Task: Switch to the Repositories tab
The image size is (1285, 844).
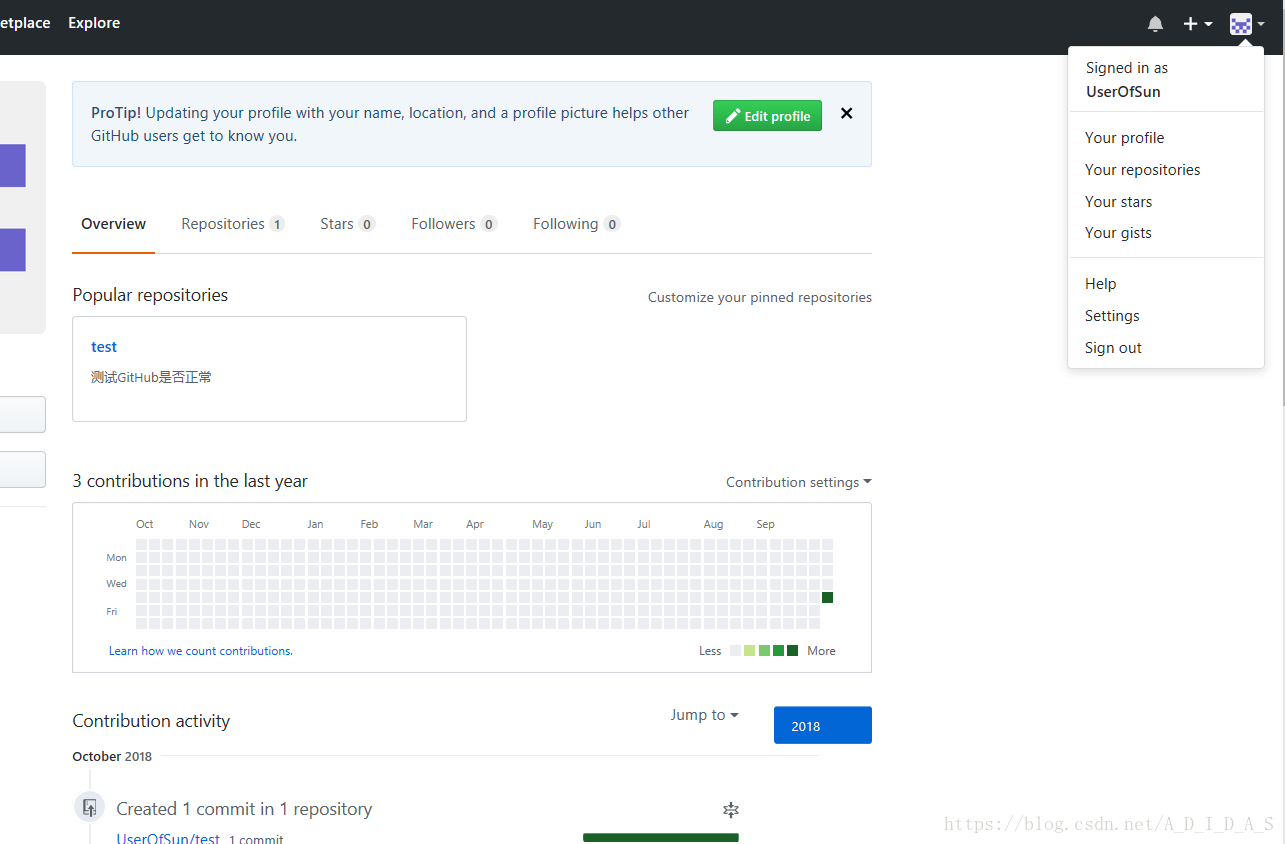Action: tap(232, 224)
